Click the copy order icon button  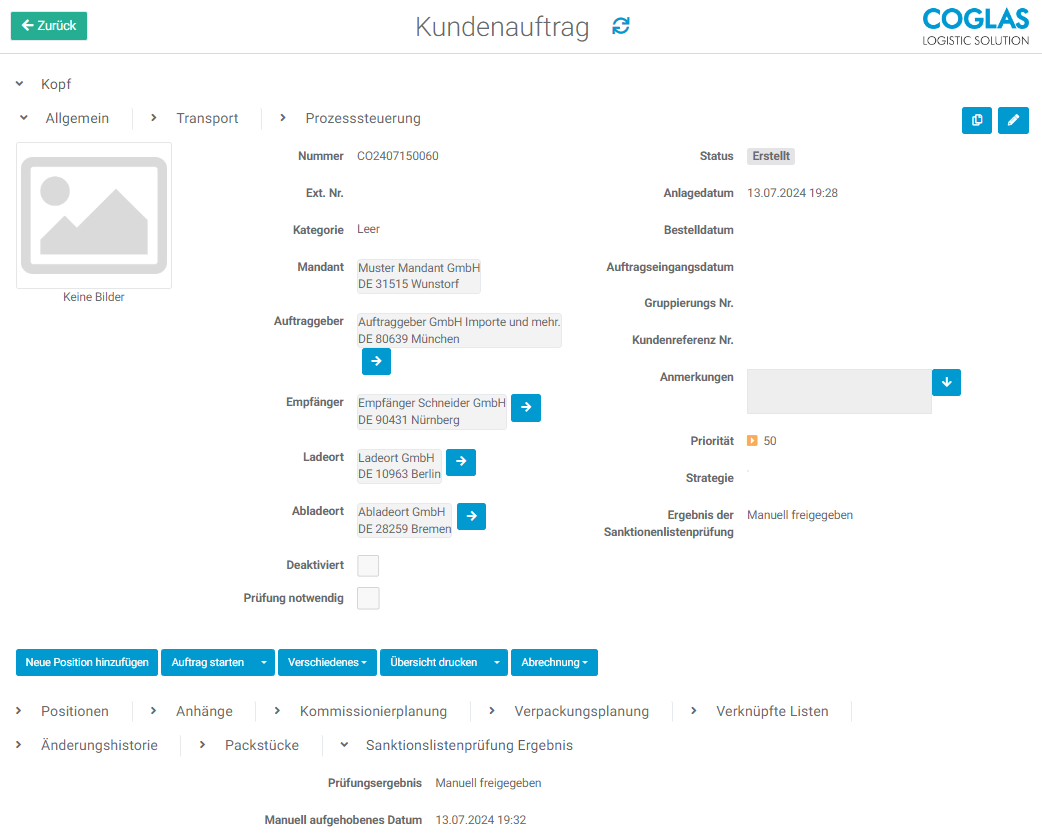[x=977, y=120]
